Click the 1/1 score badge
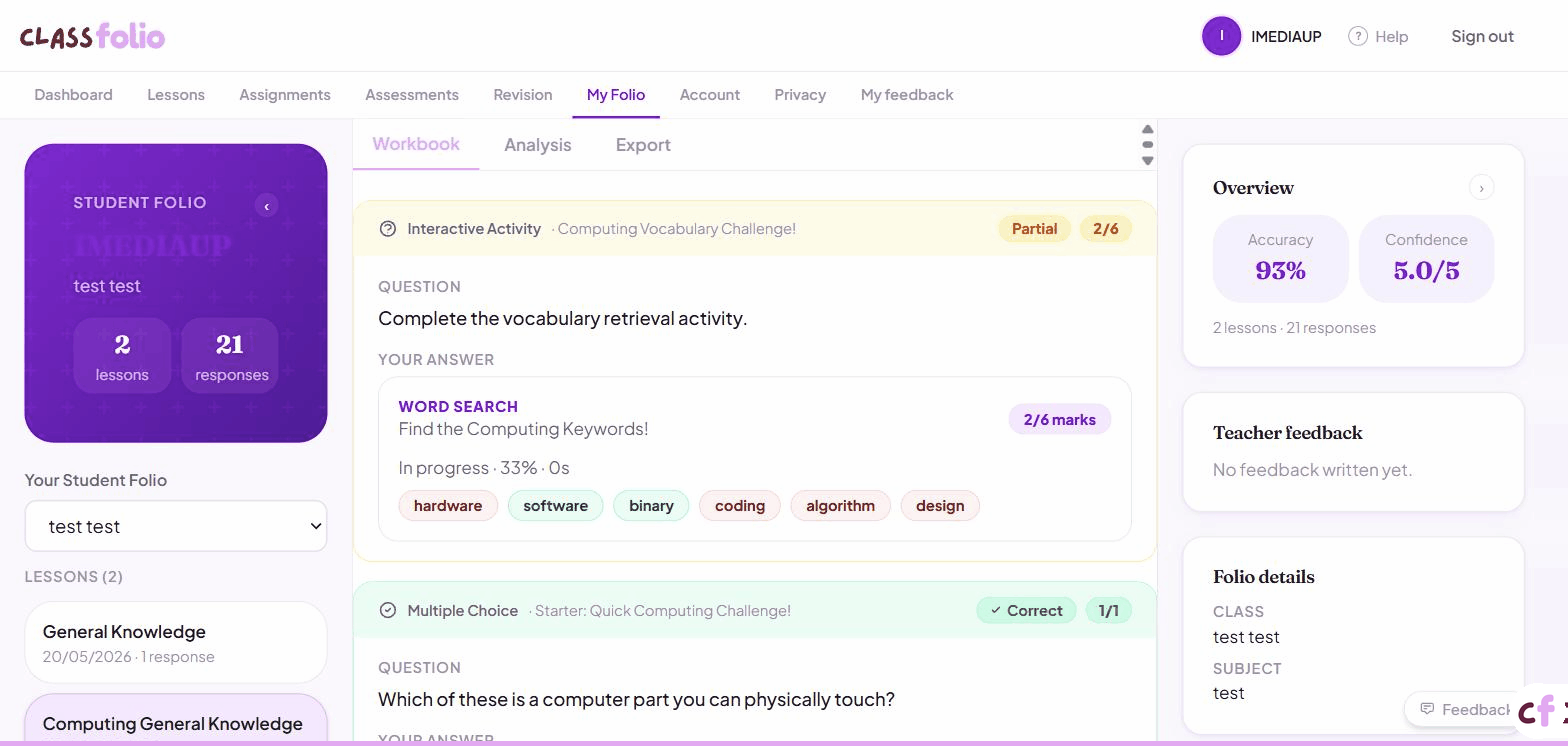 (x=1108, y=610)
